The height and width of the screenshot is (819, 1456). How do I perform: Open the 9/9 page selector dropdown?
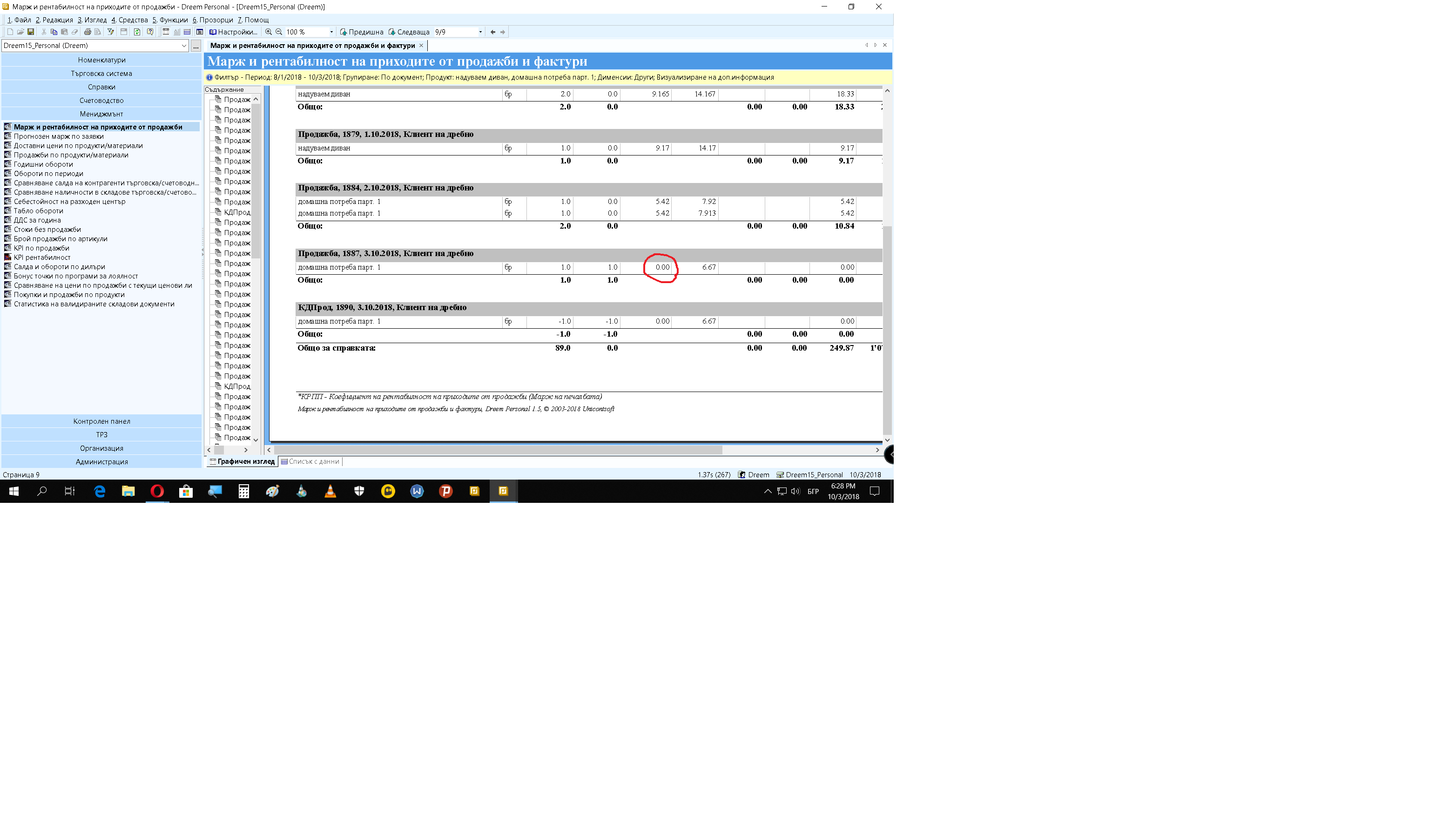(x=480, y=32)
